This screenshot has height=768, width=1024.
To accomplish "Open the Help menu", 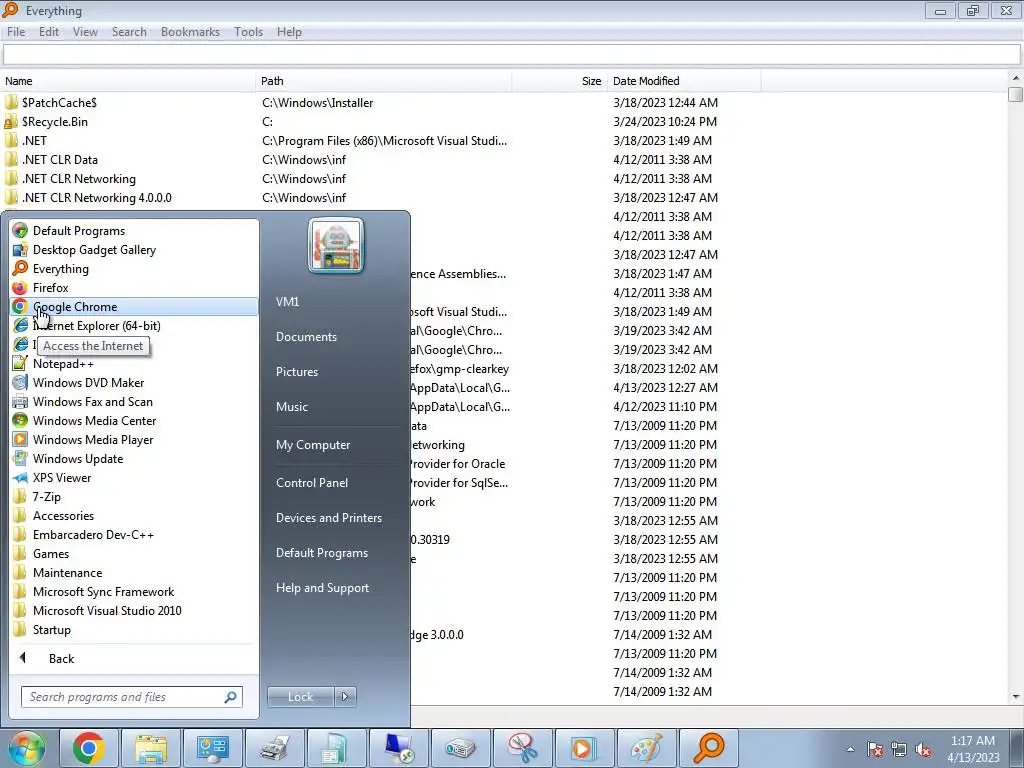I will click(x=289, y=32).
